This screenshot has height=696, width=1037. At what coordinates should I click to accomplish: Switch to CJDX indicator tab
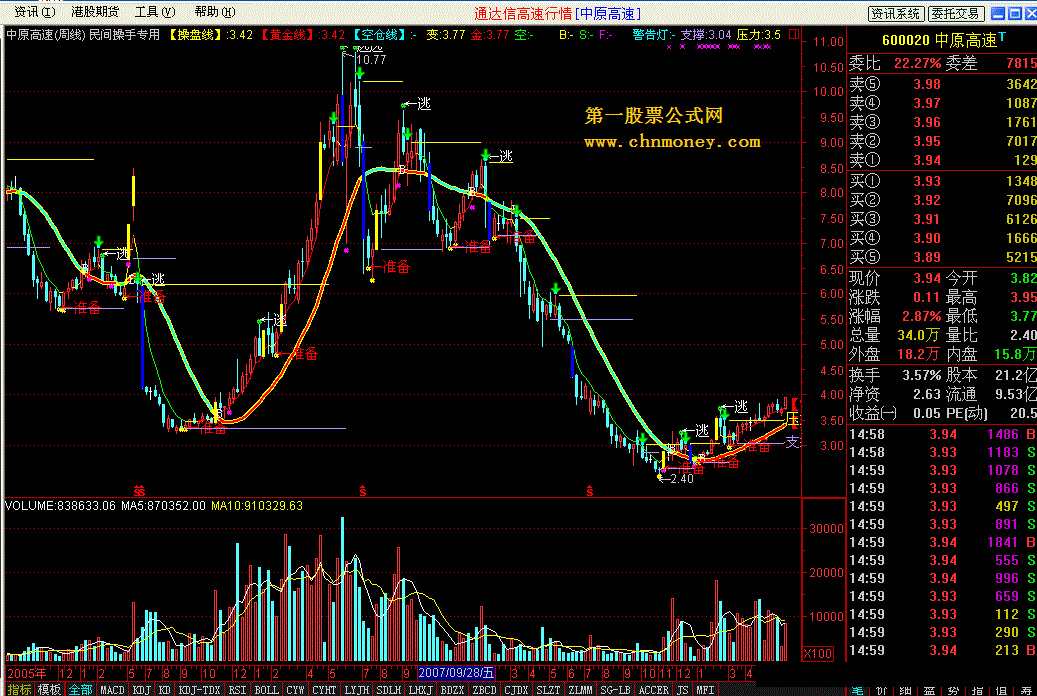coord(517,689)
